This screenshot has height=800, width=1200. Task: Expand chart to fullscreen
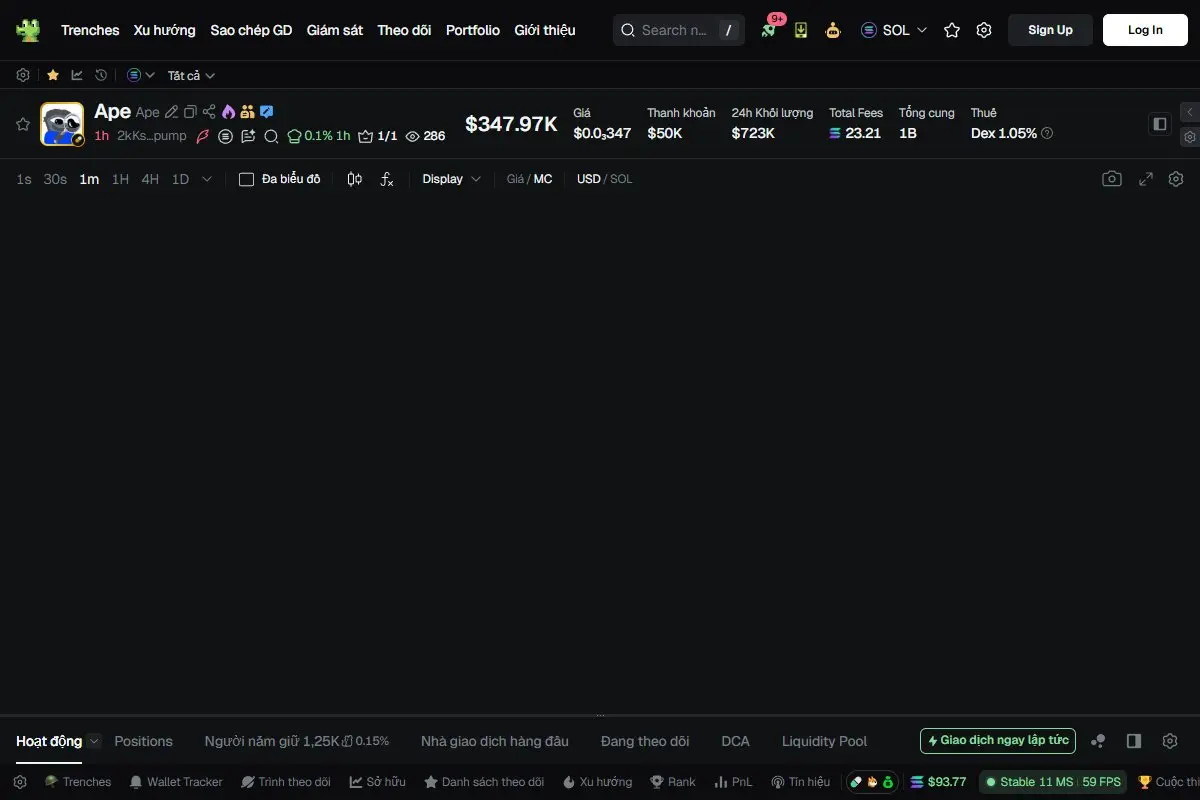click(x=1146, y=179)
